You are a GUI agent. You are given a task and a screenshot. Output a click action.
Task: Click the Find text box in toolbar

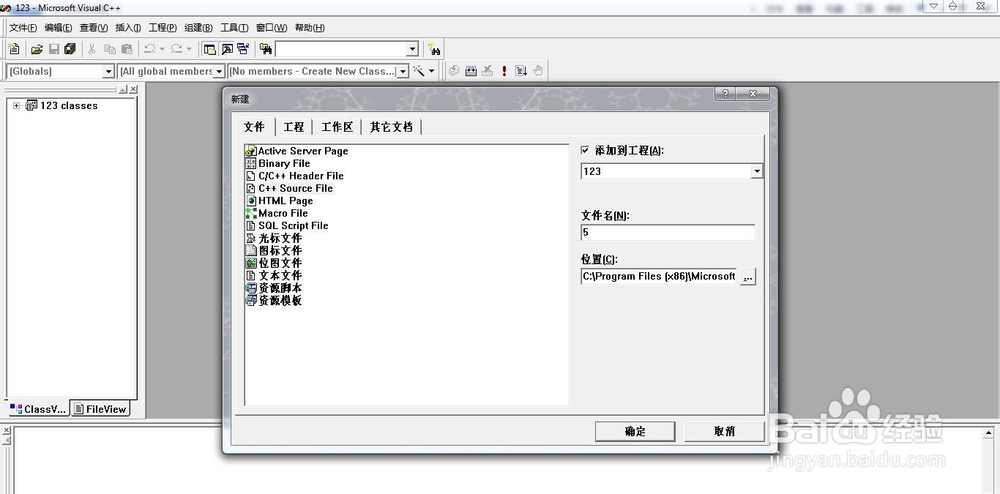coord(341,49)
